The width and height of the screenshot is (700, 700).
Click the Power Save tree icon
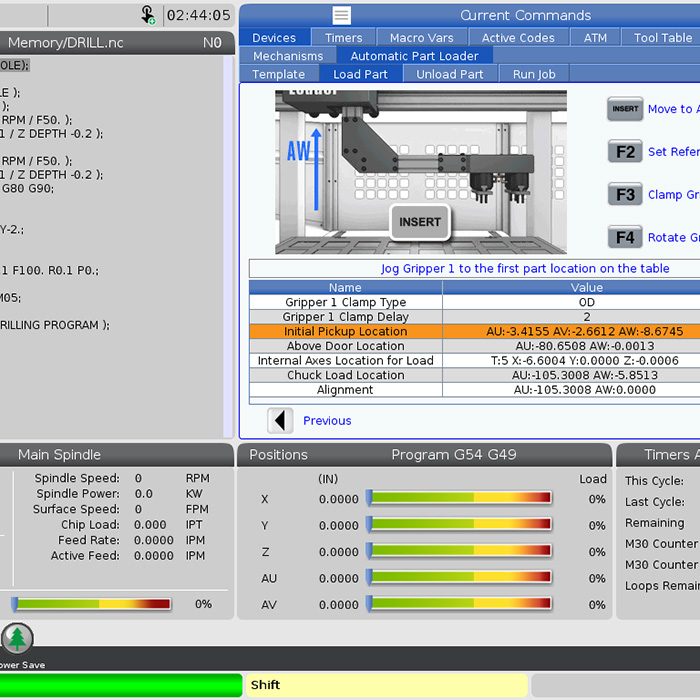click(17, 638)
